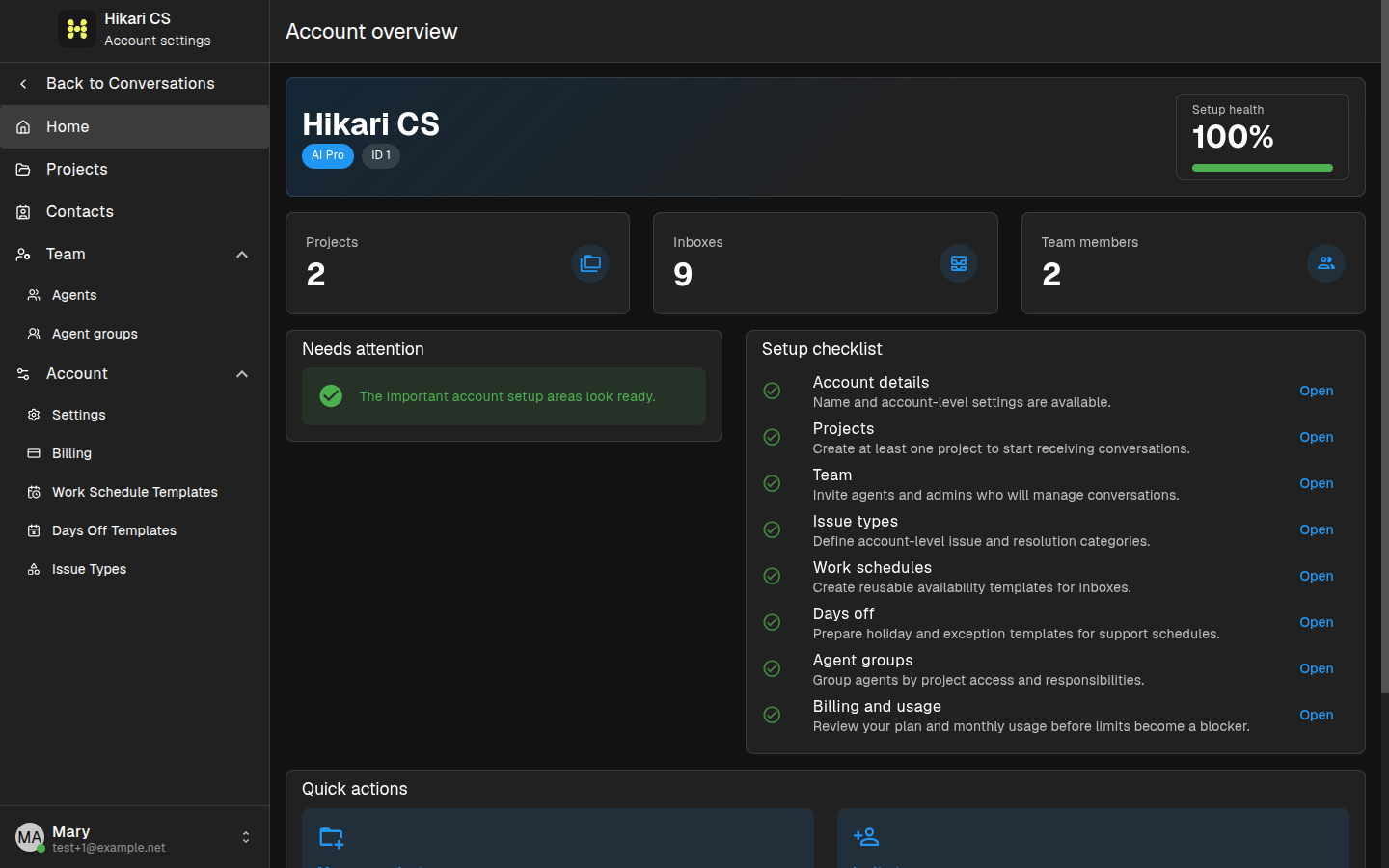The height and width of the screenshot is (868, 1389).
Task: Select Agent groups under Team
Action: [134, 334]
